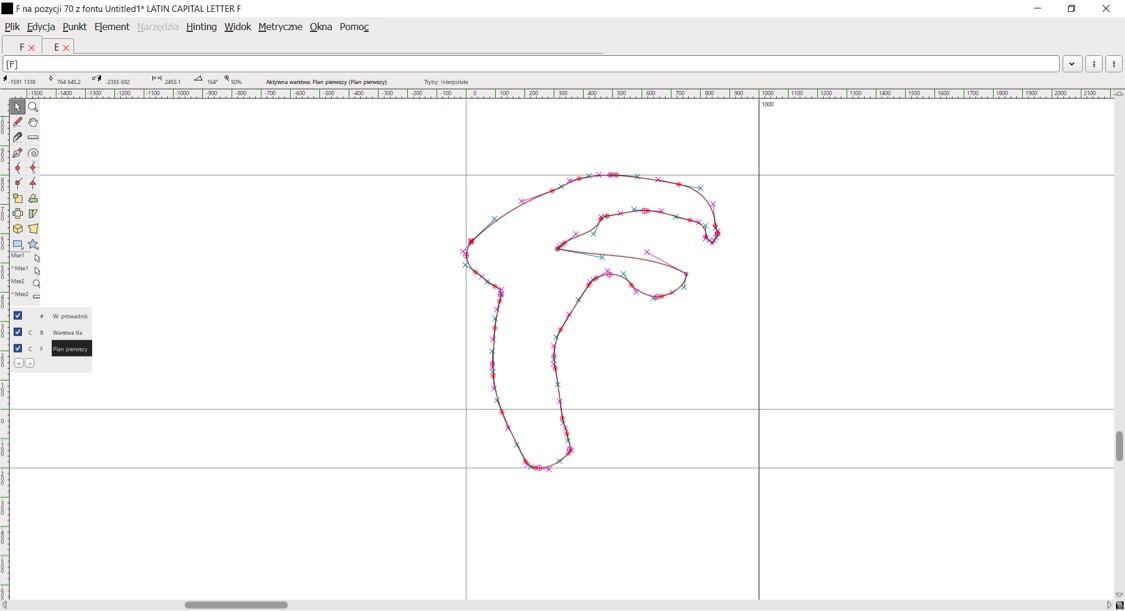The width and height of the screenshot is (1125, 611).
Task: Select the Knife cut tool
Action: tap(18, 138)
